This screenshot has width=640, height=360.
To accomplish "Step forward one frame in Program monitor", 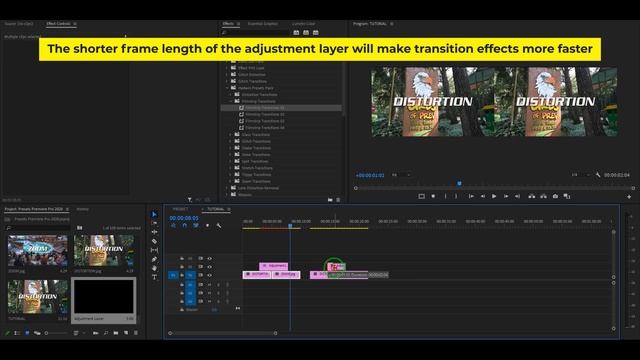I will click(x=506, y=196).
